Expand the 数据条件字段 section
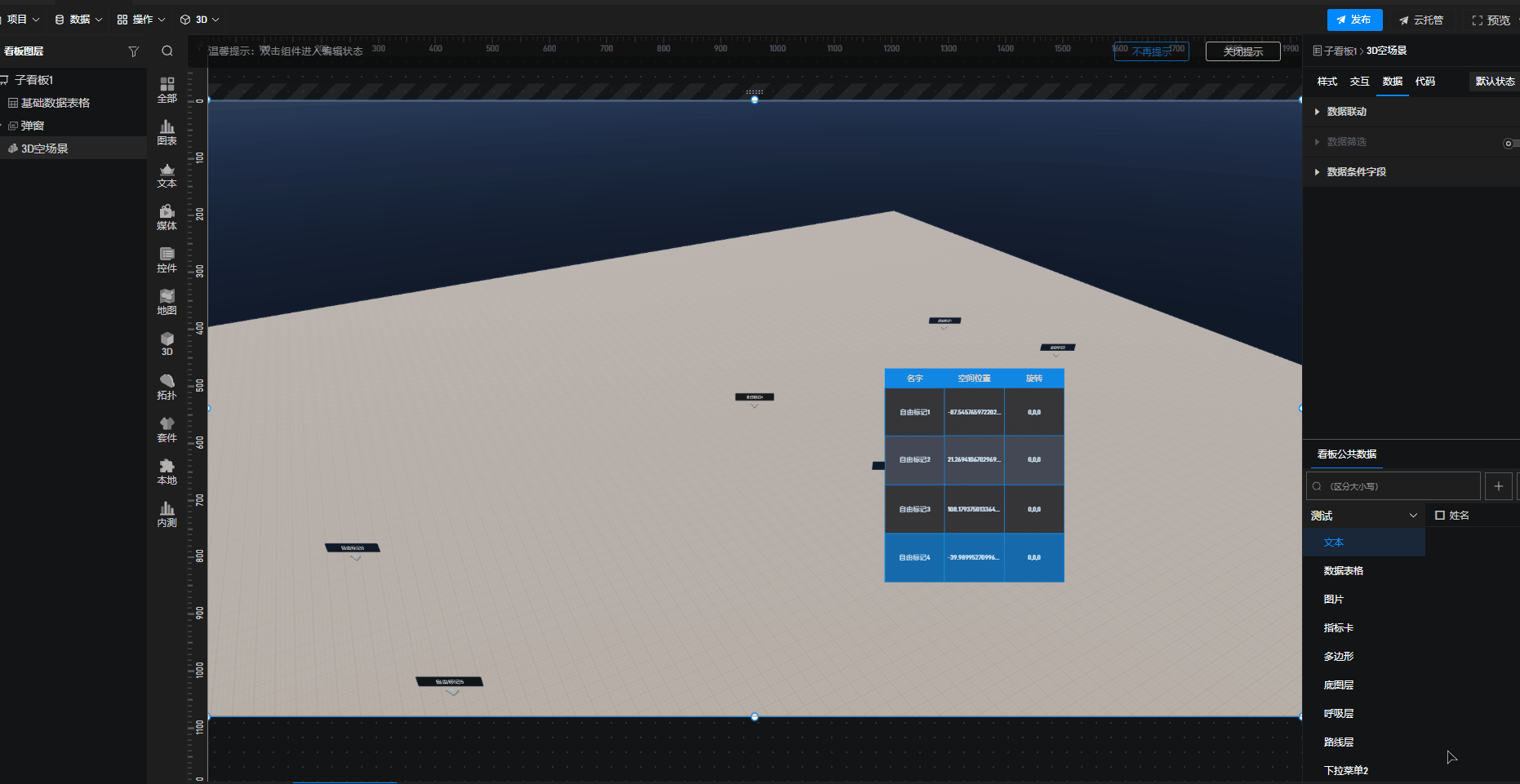Image resolution: width=1520 pixels, height=784 pixels. pos(1356,172)
